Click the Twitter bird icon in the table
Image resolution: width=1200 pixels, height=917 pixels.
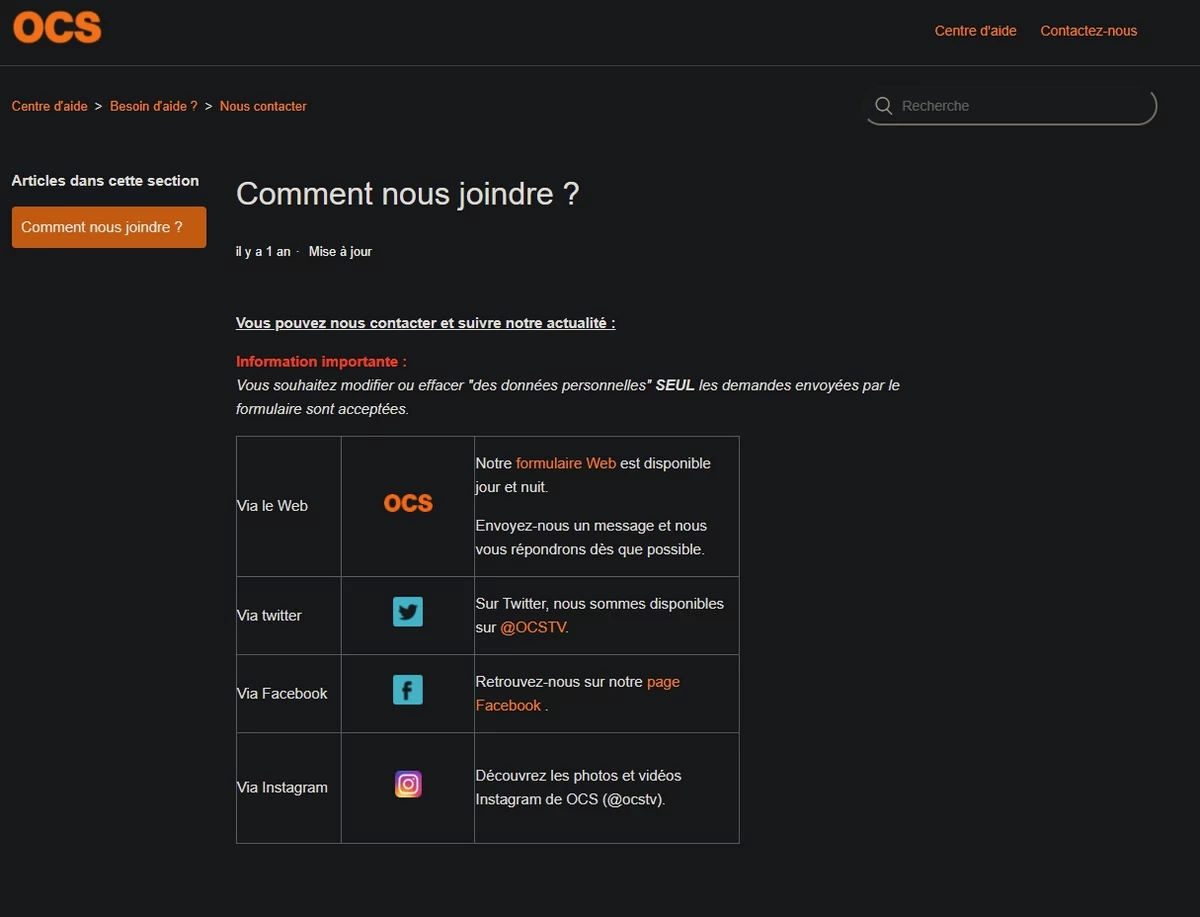pyautogui.click(x=408, y=611)
